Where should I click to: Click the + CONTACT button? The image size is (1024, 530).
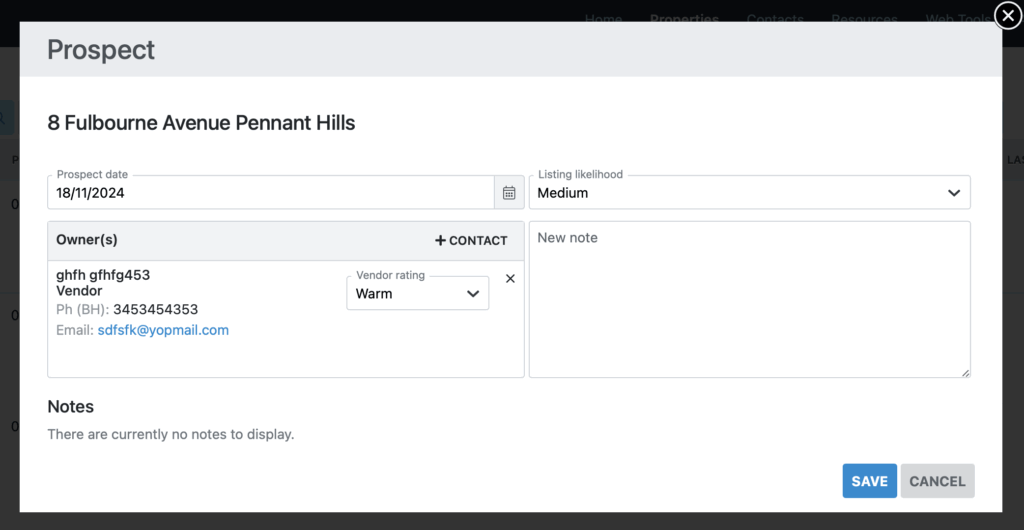point(471,241)
